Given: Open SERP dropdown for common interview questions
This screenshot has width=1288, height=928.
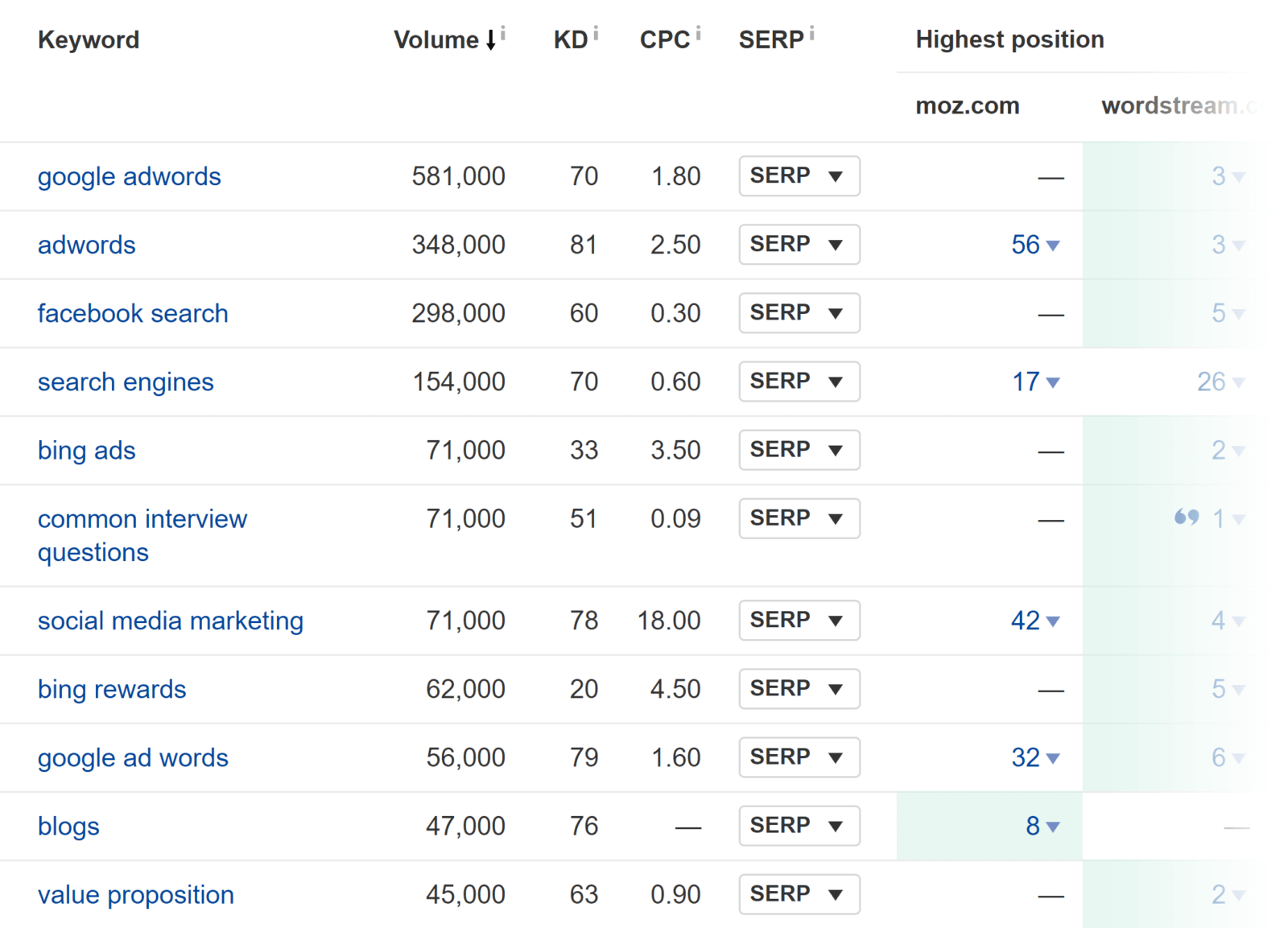Looking at the screenshot, I should tap(799, 518).
